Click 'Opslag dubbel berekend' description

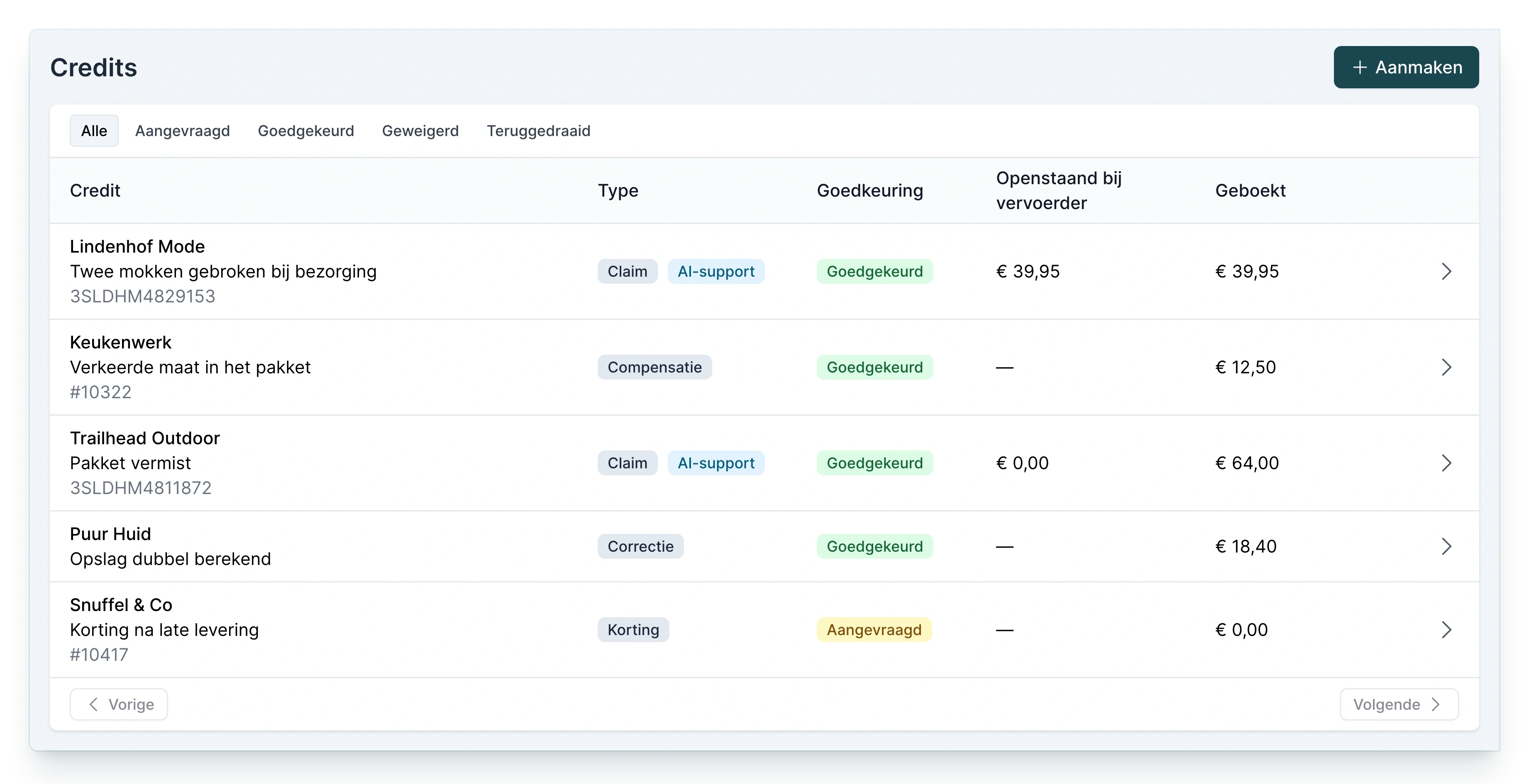tap(170, 559)
